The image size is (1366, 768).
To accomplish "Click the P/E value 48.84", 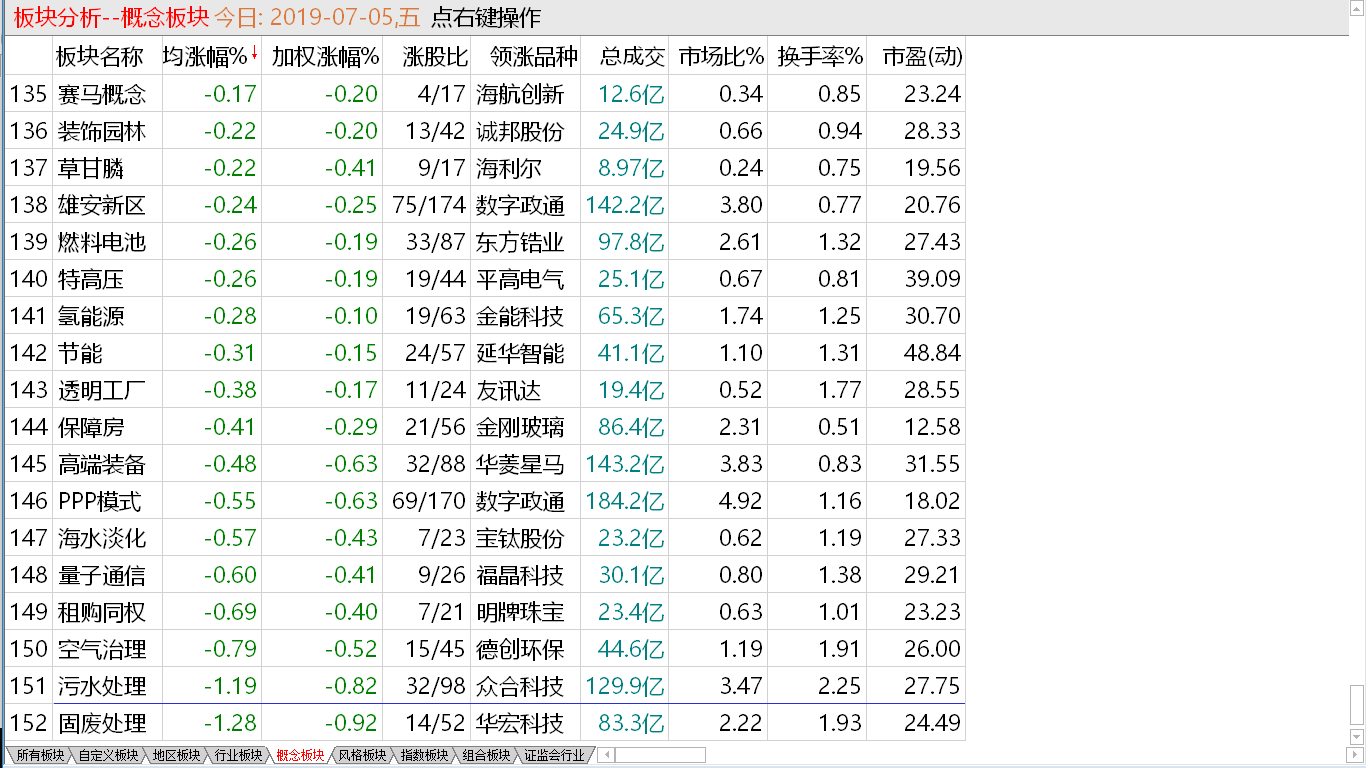I will click(932, 353).
